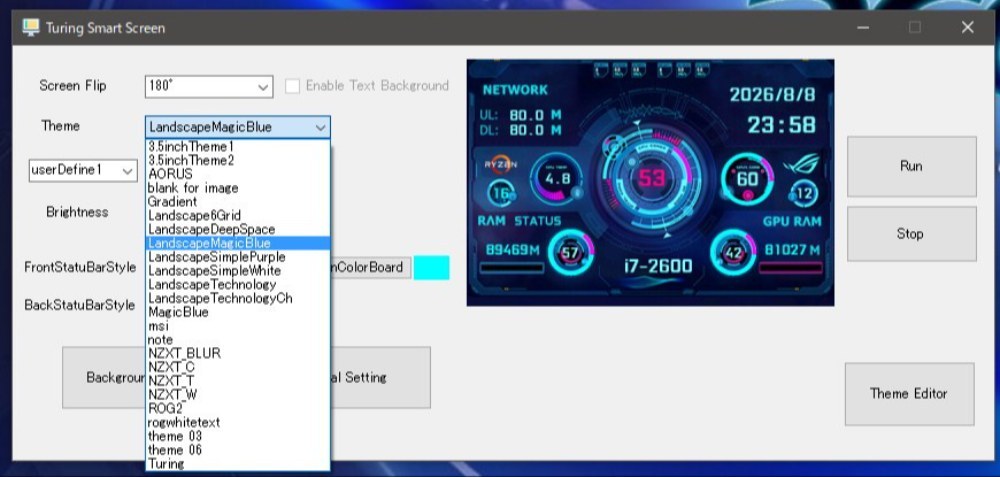
Task: Minimize the Turing Smart Screen window
Action: [864, 27]
